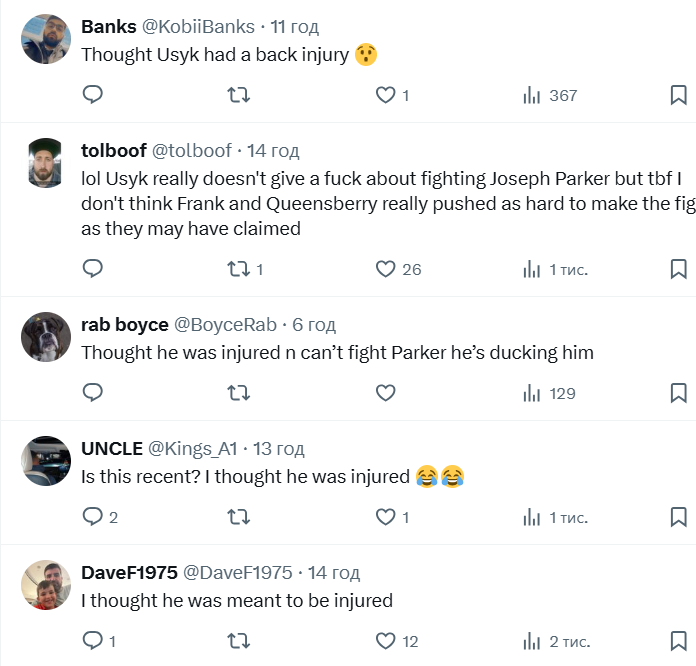Viewport: 696px width, 666px height.
Task: Like rab boyce's ducking tweet
Action: coord(385,393)
